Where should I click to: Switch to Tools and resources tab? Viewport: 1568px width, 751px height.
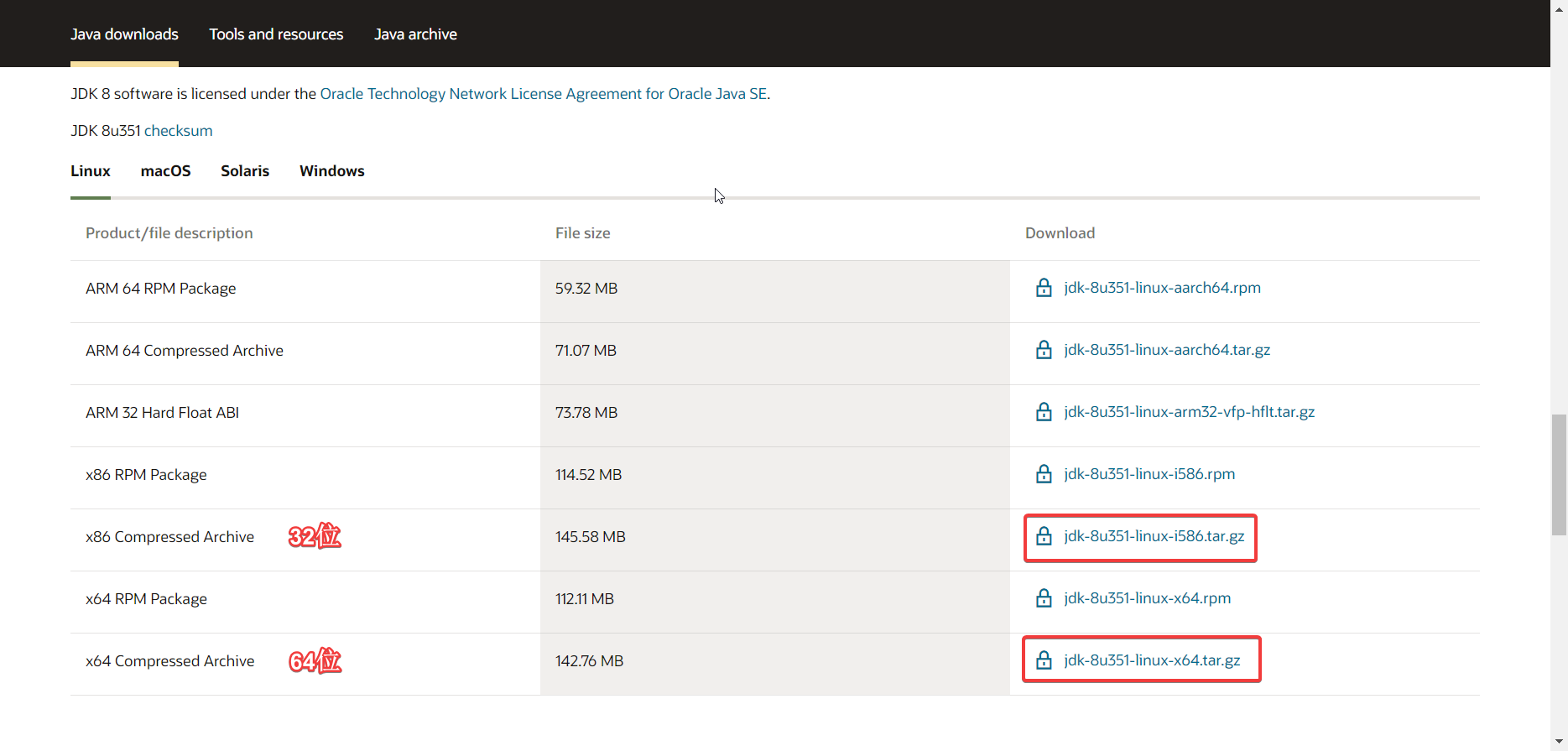(x=276, y=34)
